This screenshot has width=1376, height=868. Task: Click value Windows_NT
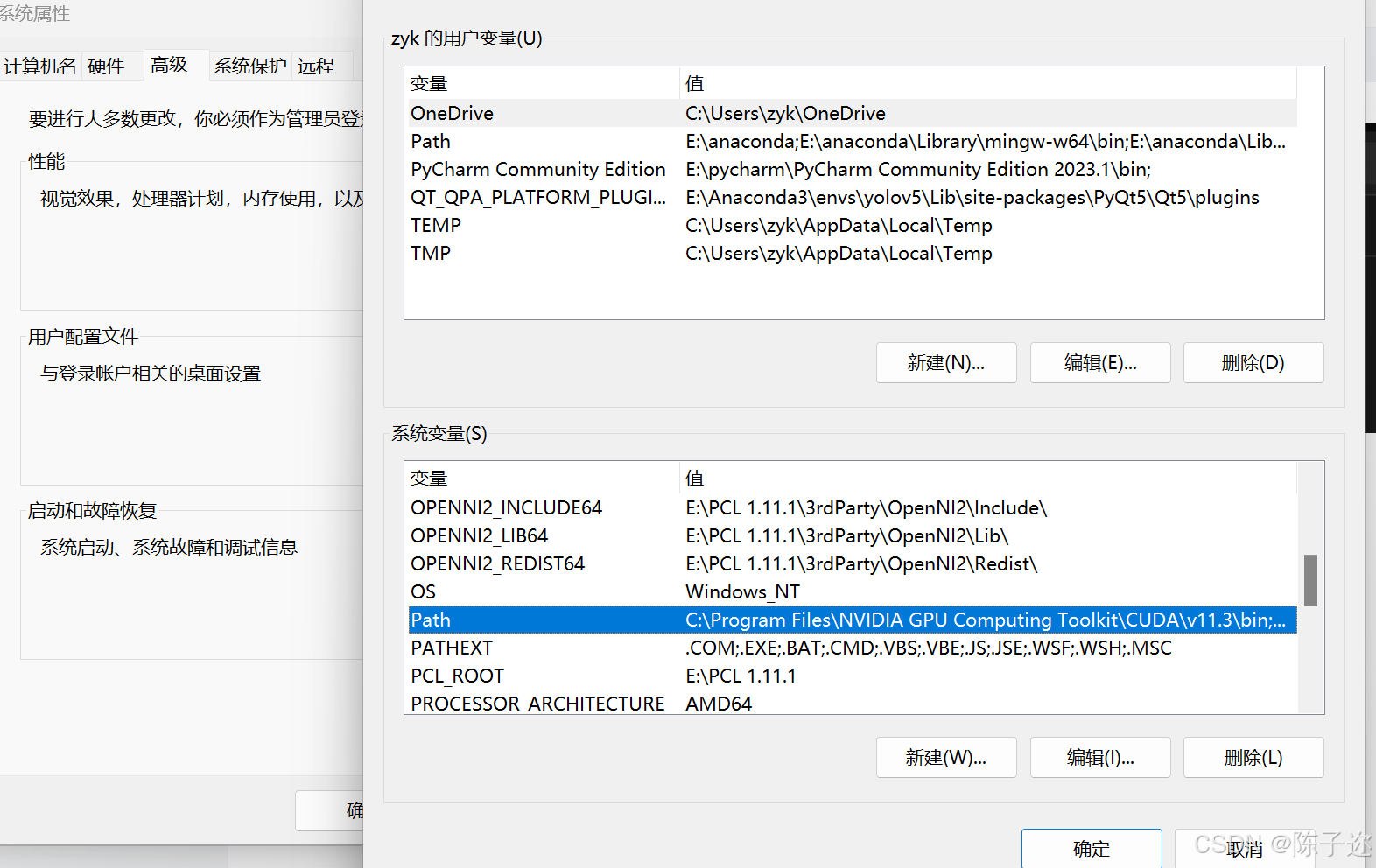742,591
